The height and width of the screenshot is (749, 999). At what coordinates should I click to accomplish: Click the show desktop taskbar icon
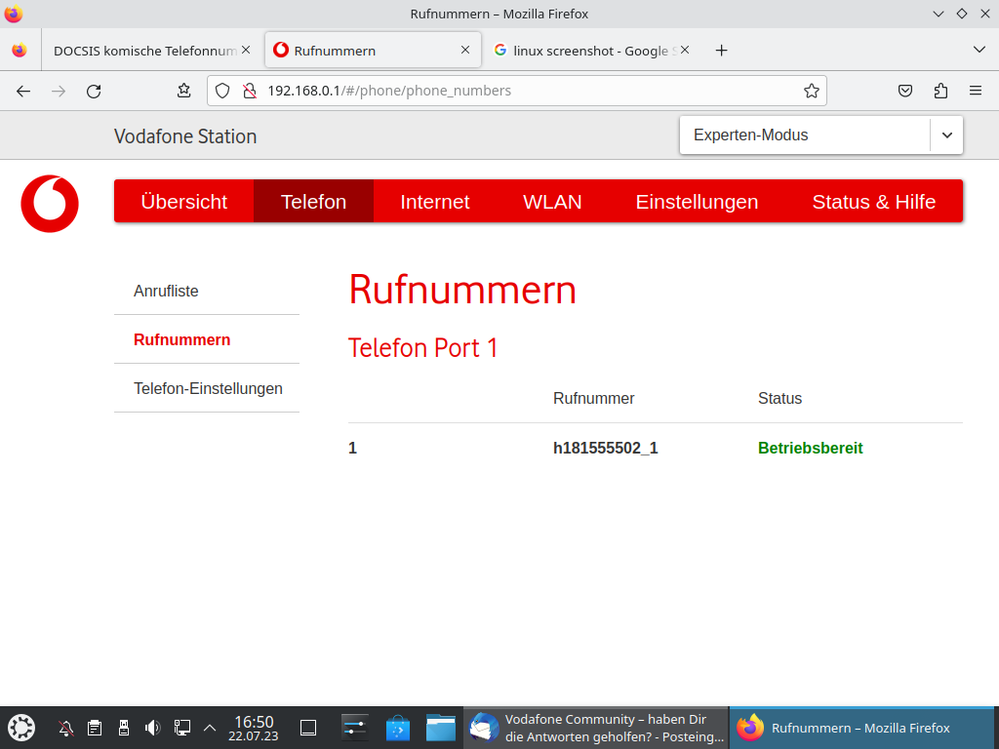tap(308, 727)
